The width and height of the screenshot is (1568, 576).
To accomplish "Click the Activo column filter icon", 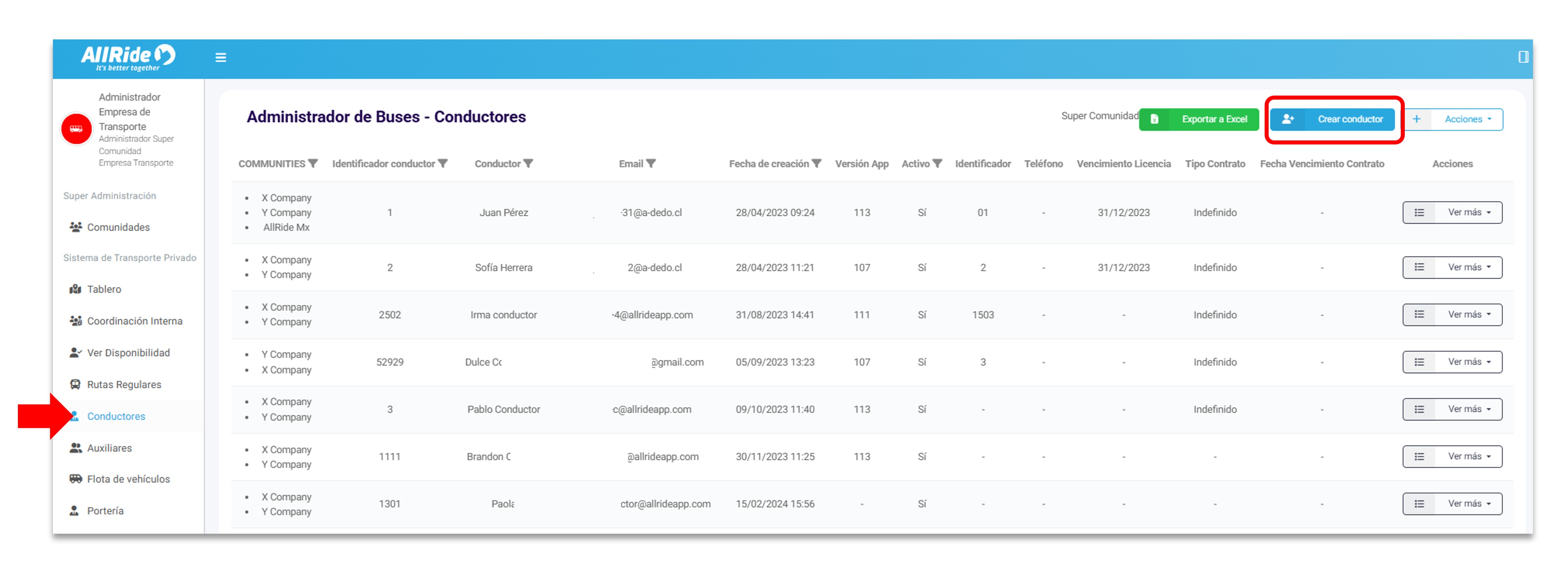I will coord(938,164).
